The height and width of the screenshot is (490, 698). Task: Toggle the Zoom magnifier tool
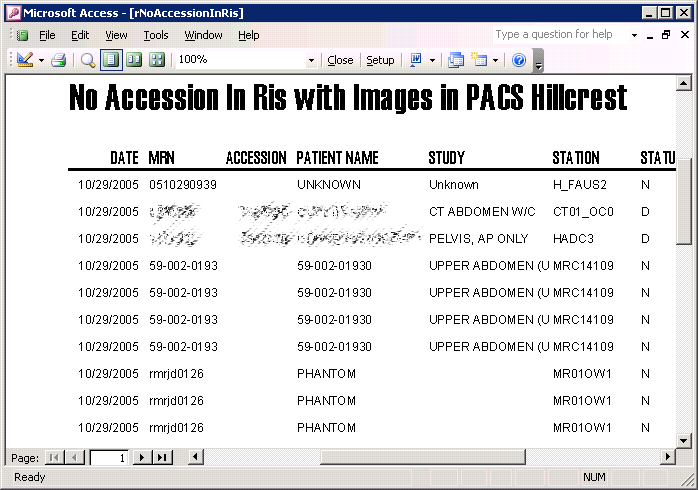point(88,60)
